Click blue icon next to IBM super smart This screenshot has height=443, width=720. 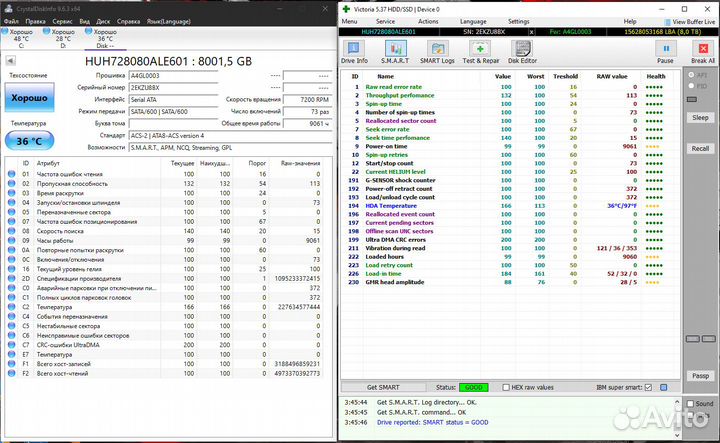[x=664, y=387]
